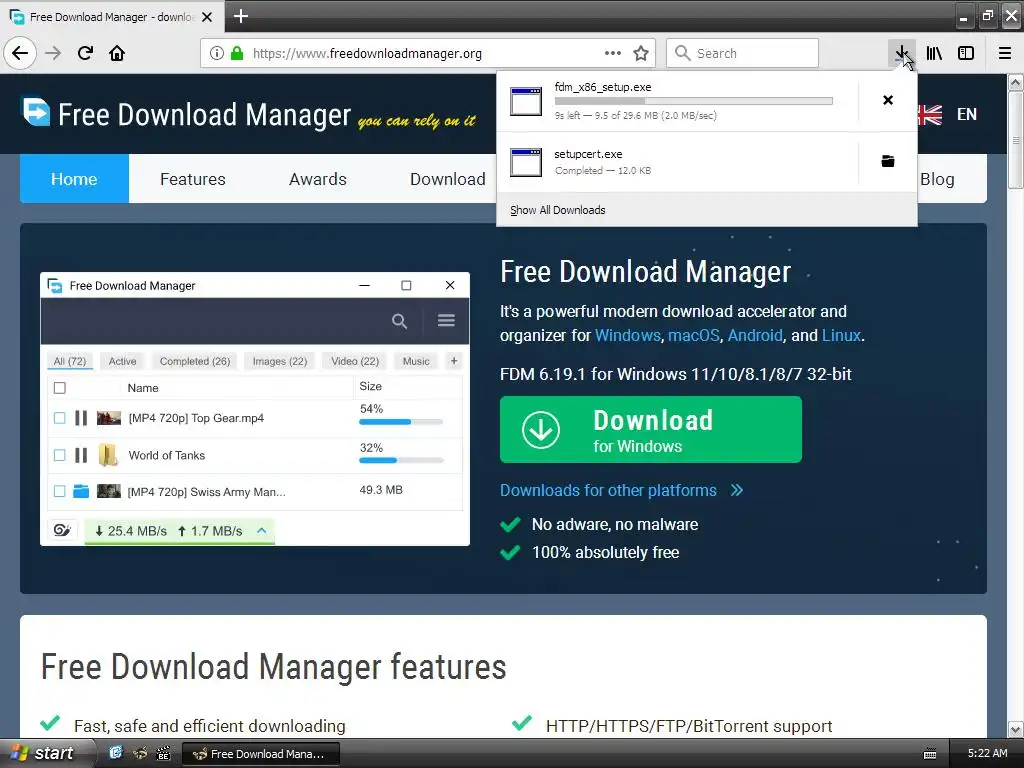1024x768 pixels.
Task: Open the Library bookshelf icon
Action: click(x=934, y=53)
